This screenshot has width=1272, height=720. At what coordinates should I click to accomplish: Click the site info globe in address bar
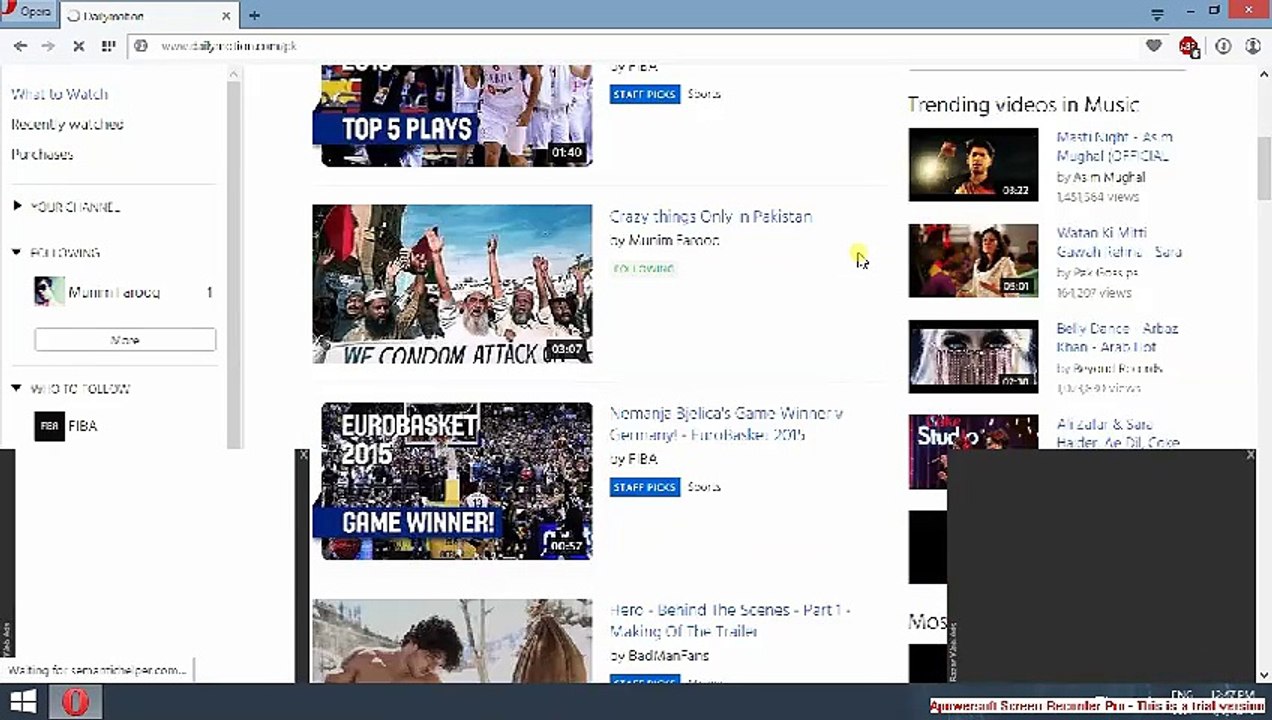[141, 46]
